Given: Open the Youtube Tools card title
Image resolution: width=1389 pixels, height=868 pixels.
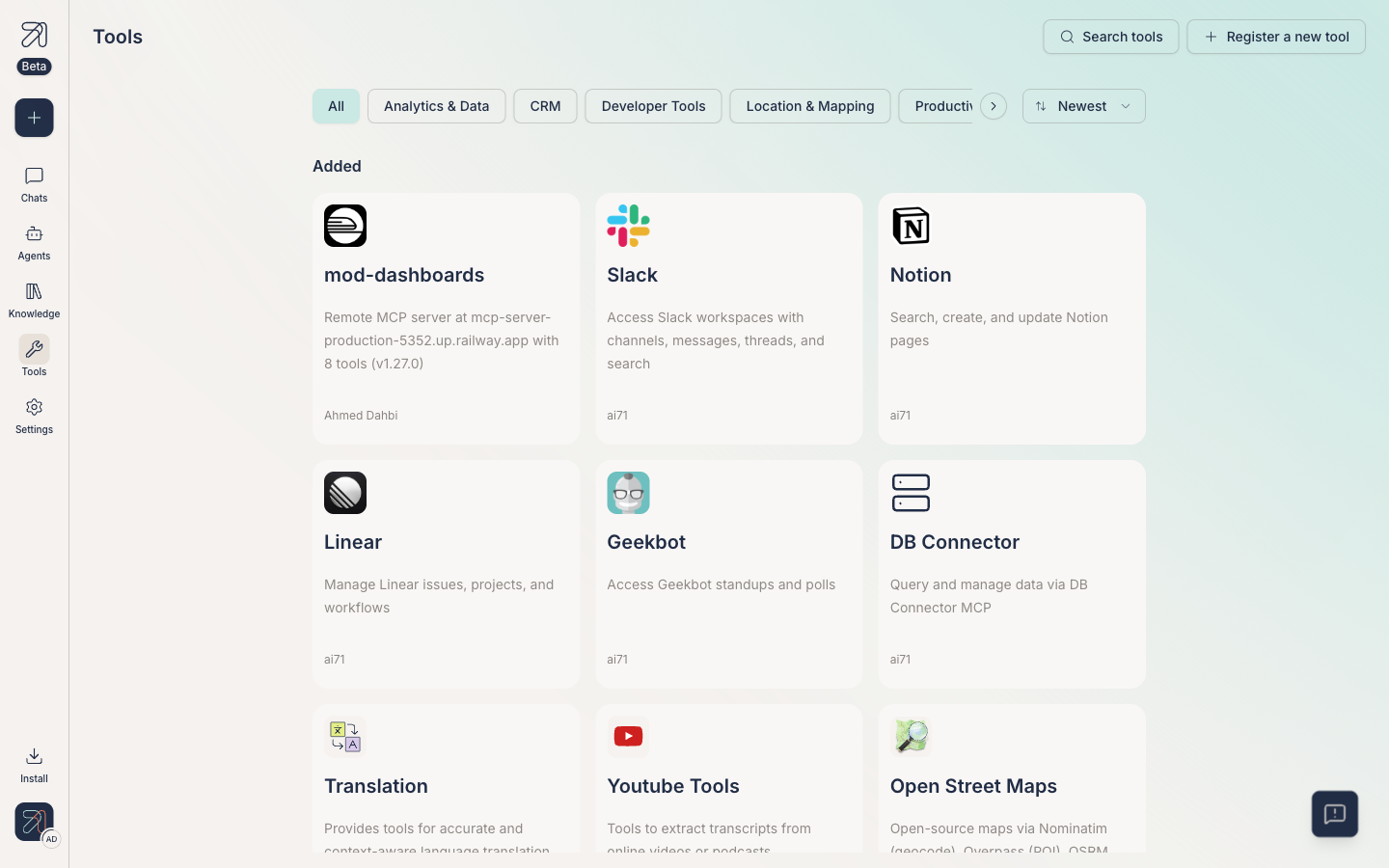Looking at the screenshot, I should pos(673,786).
